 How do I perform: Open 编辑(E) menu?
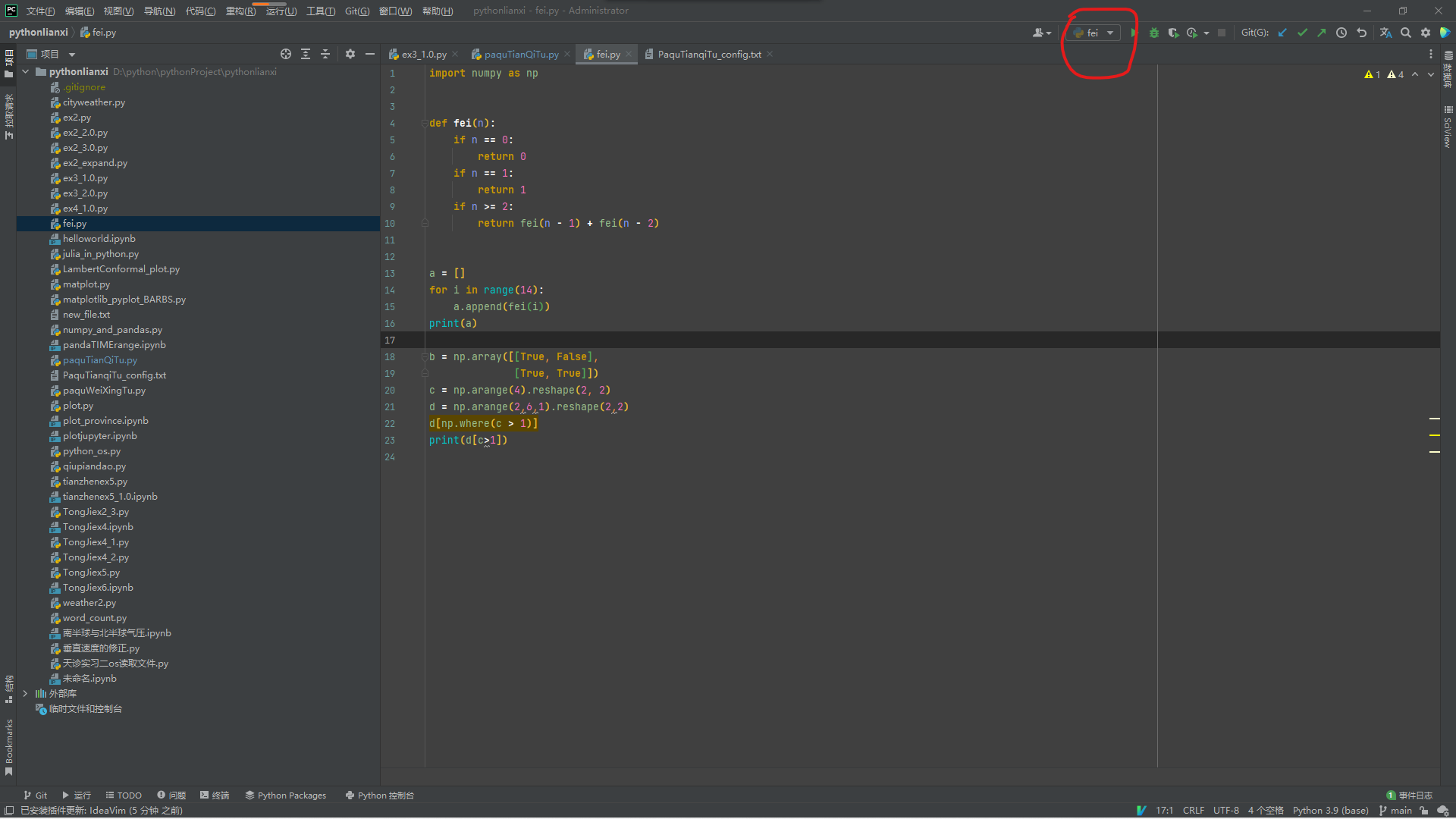pos(80,11)
